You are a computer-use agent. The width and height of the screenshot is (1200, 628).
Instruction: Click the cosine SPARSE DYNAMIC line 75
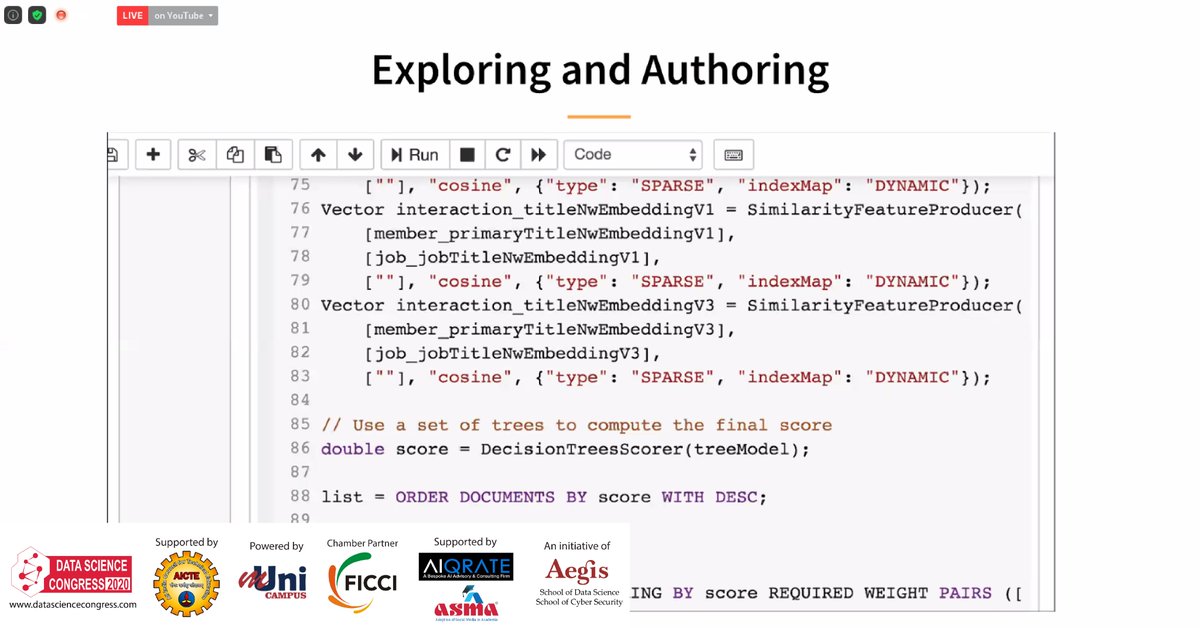coord(677,185)
